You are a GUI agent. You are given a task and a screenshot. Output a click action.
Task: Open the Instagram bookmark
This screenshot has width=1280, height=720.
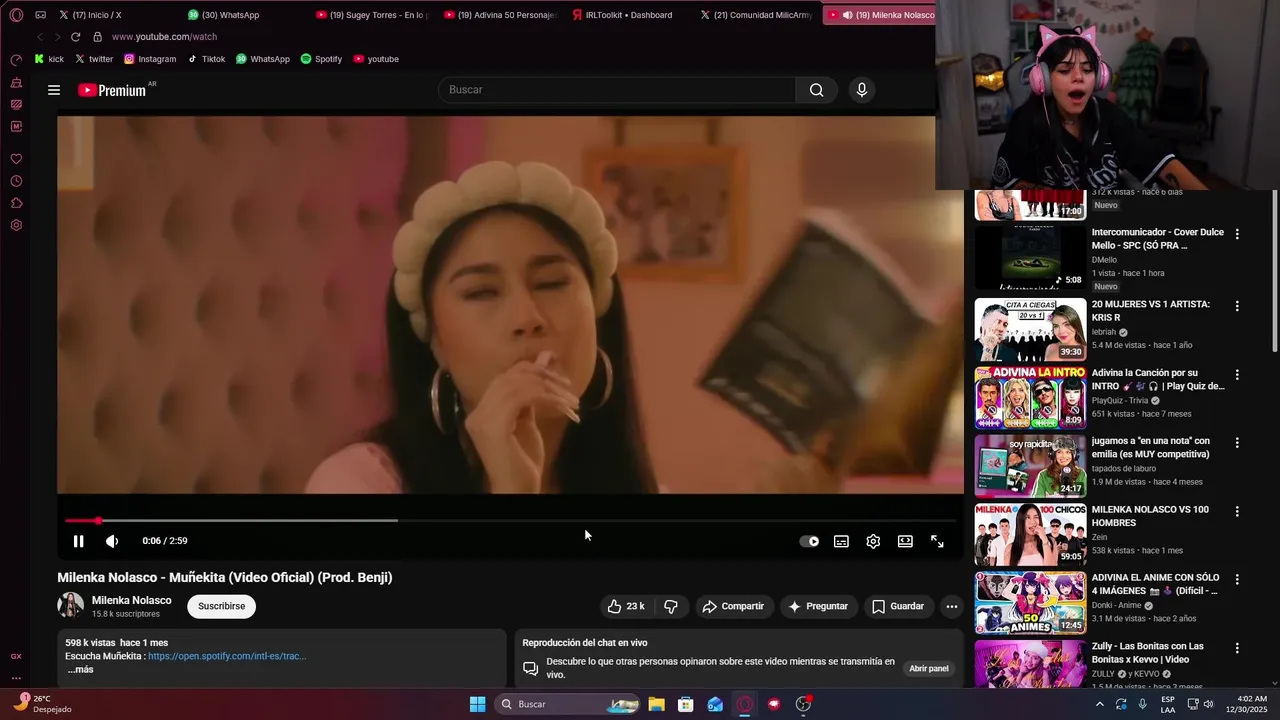point(150,59)
